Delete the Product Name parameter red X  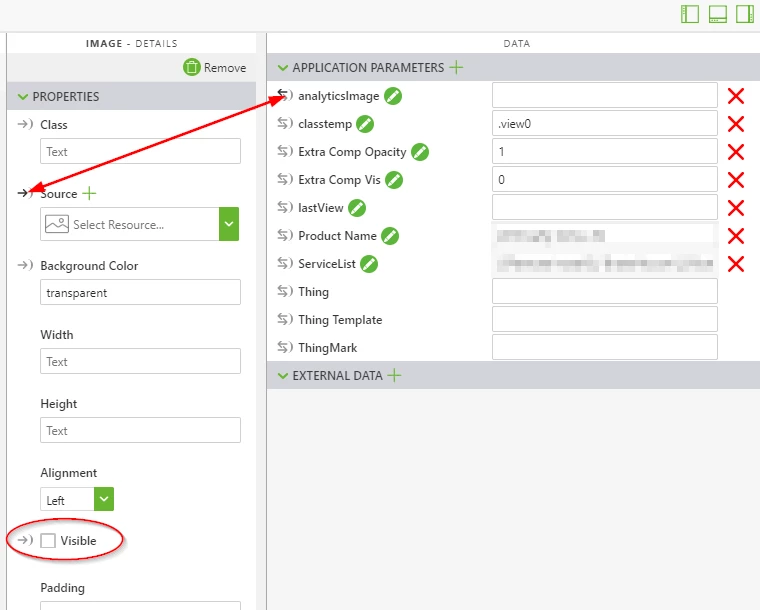[x=736, y=236]
